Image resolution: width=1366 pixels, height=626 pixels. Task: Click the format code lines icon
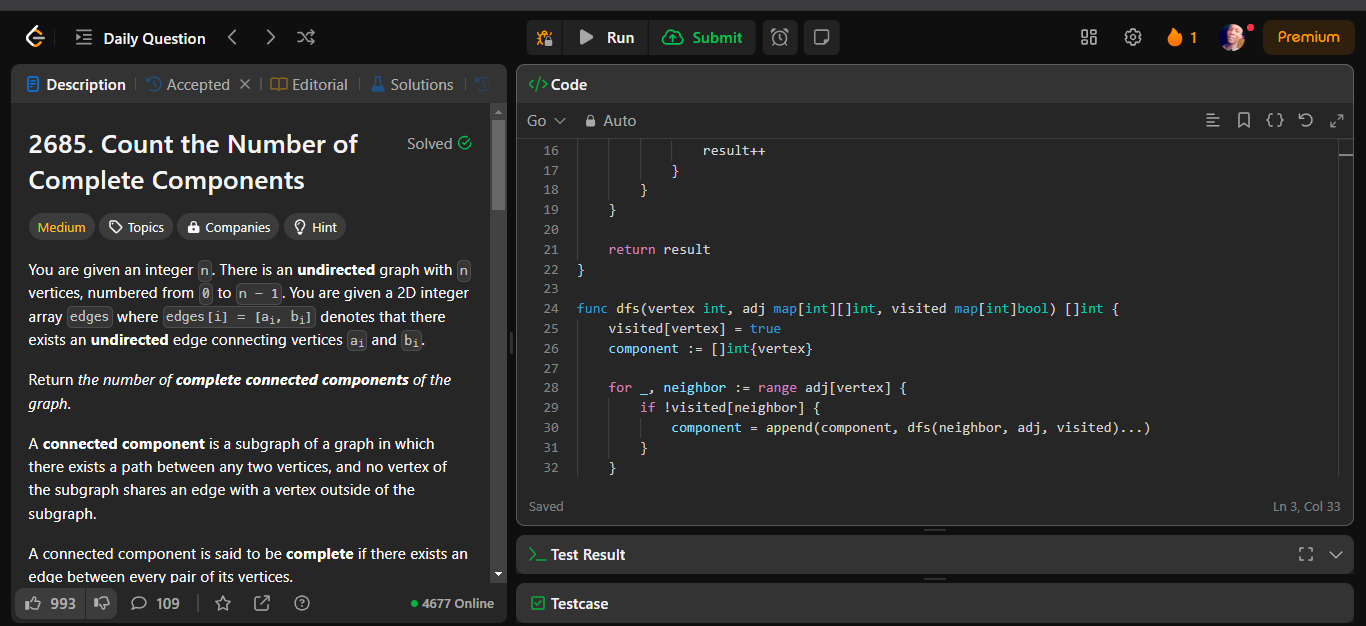1213,121
